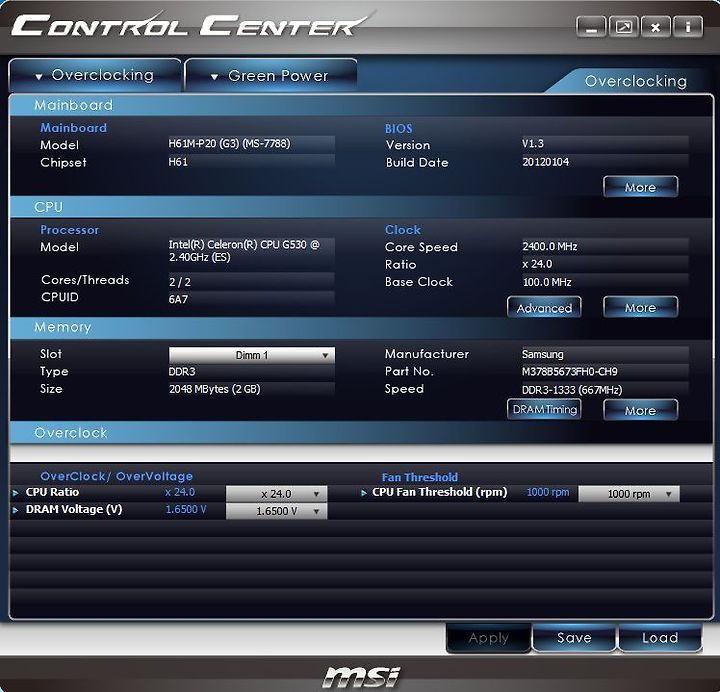Click the chipset value H61
Image resolution: width=720 pixels, height=692 pixels.
178,162
